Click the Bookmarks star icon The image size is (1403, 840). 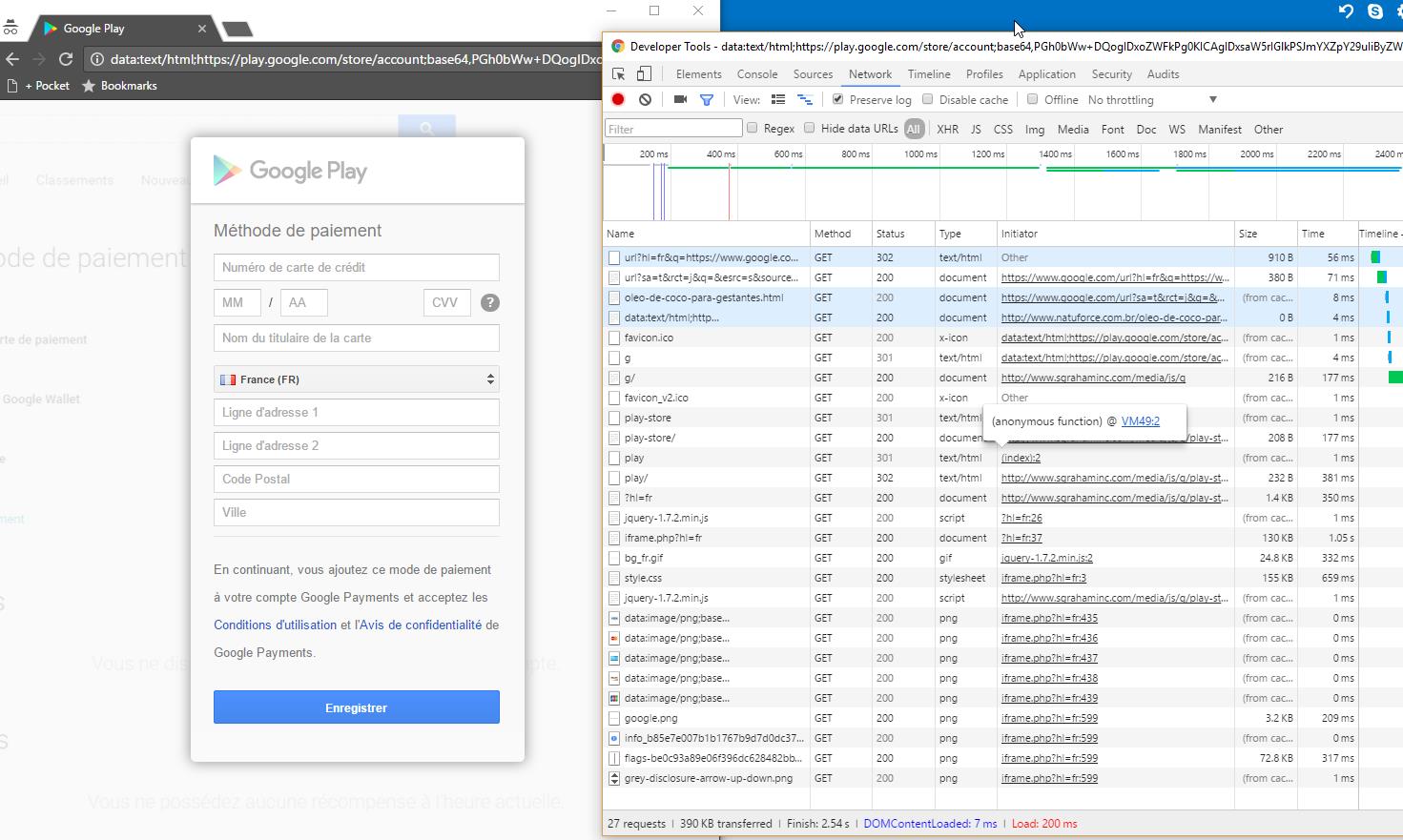pos(89,86)
